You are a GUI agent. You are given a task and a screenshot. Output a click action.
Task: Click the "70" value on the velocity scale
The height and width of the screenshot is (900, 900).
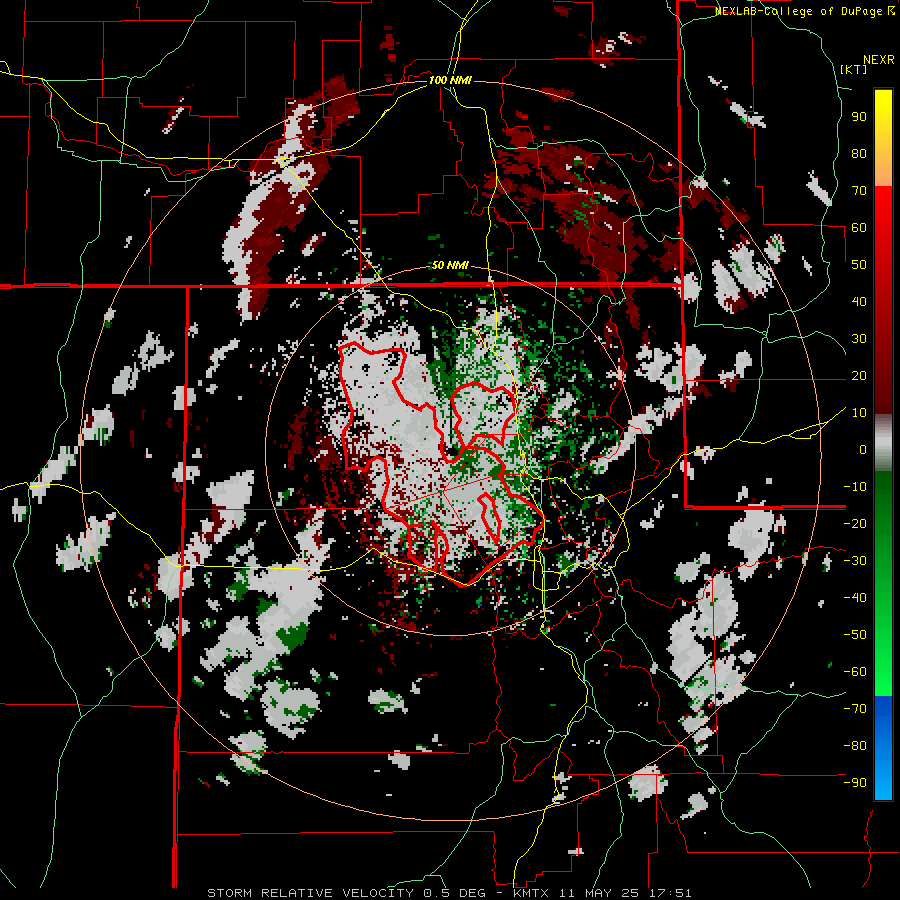click(859, 191)
